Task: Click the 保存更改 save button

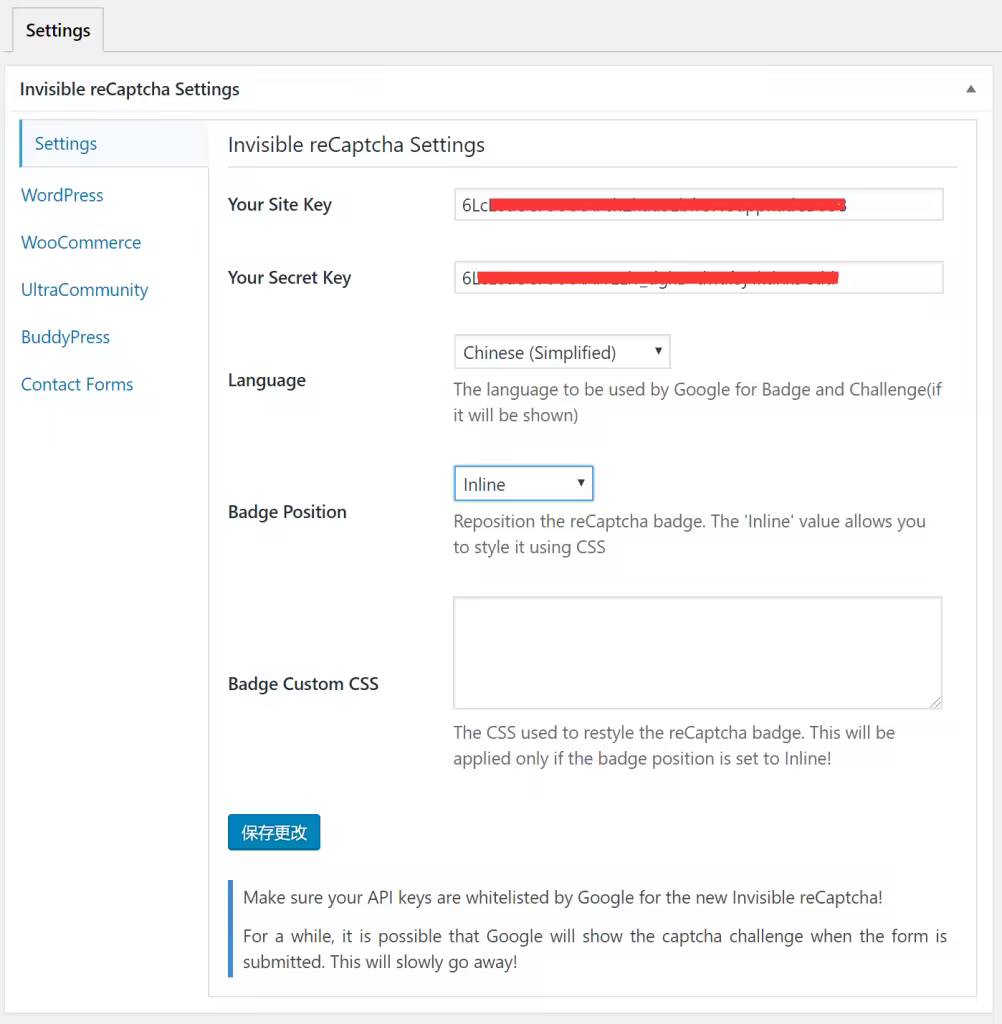Action: (274, 832)
